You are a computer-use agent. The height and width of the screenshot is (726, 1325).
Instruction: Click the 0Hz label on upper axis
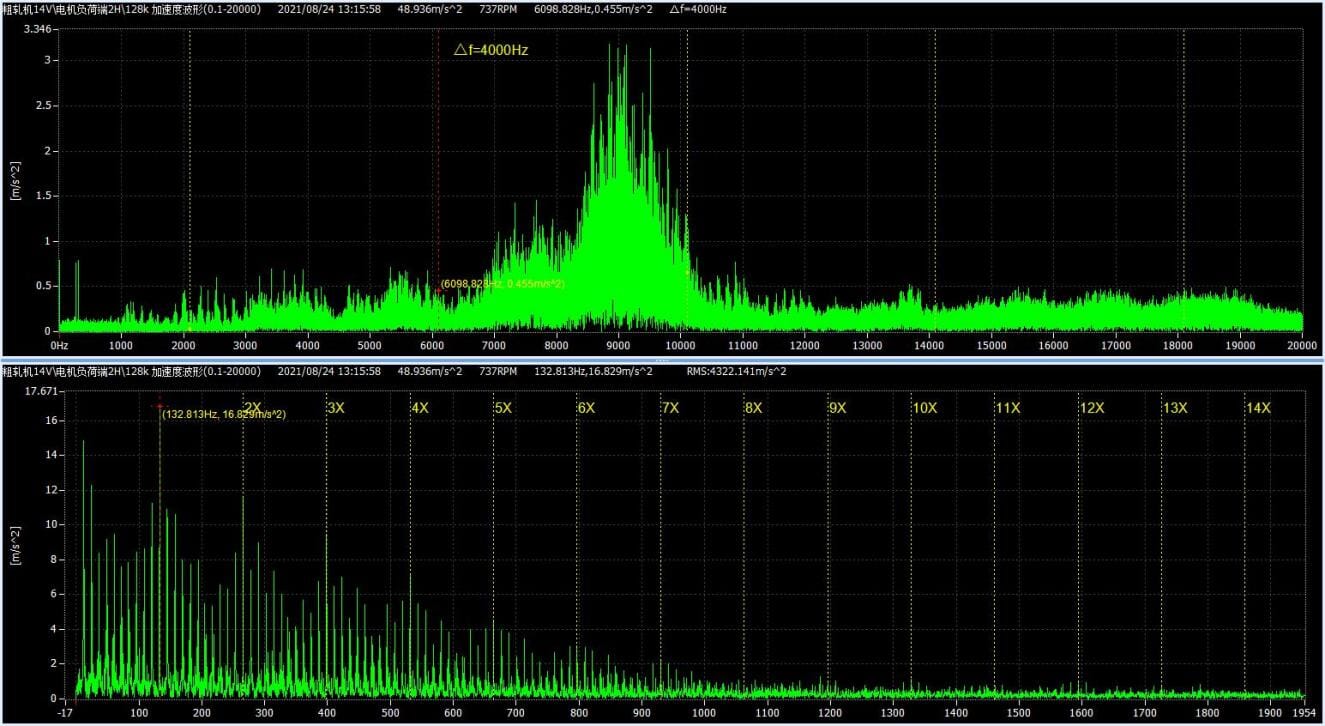59,345
